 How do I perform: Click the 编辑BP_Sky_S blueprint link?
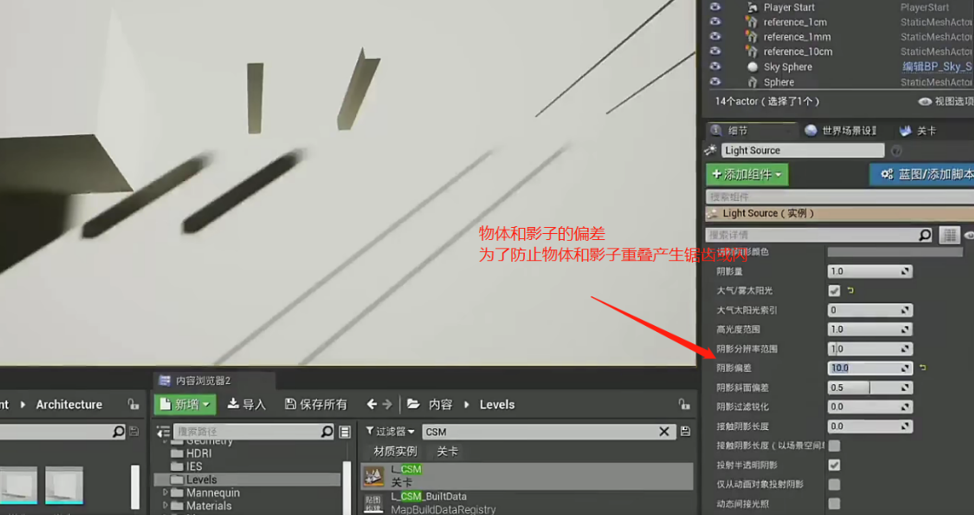tap(936, 67)
